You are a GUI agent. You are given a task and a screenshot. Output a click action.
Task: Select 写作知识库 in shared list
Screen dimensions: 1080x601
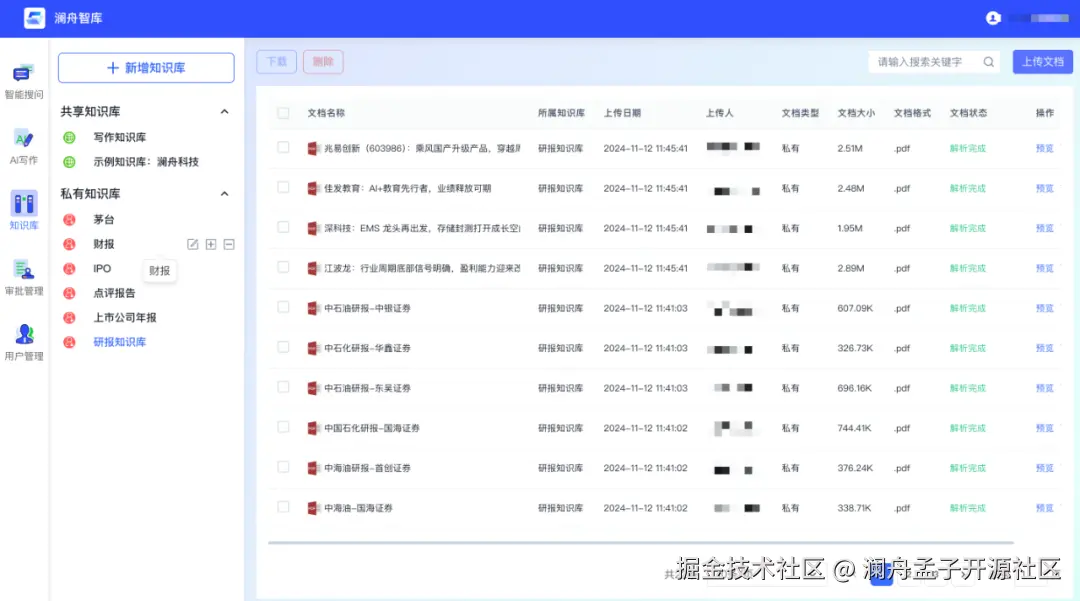120,138
